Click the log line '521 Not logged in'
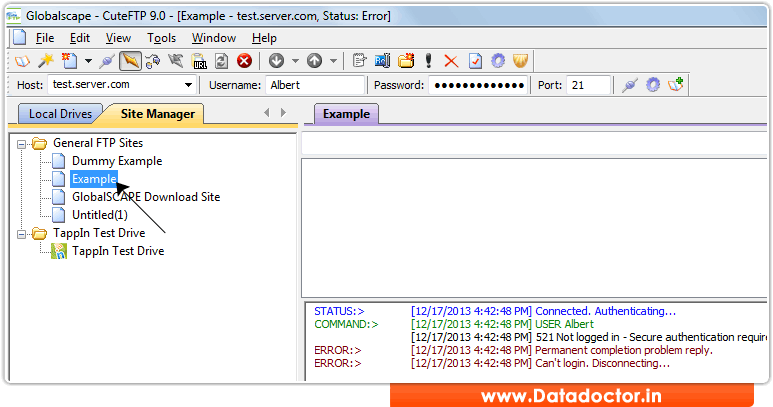773x407 pixels. [577, 338]
